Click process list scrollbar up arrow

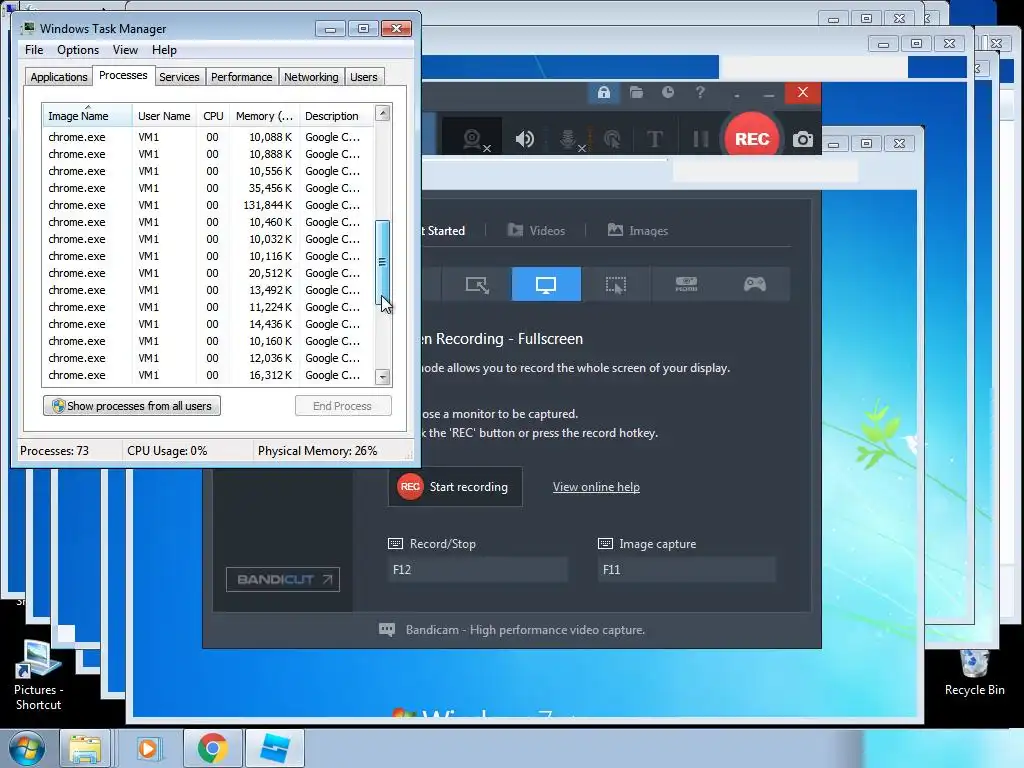click(383, 114)
